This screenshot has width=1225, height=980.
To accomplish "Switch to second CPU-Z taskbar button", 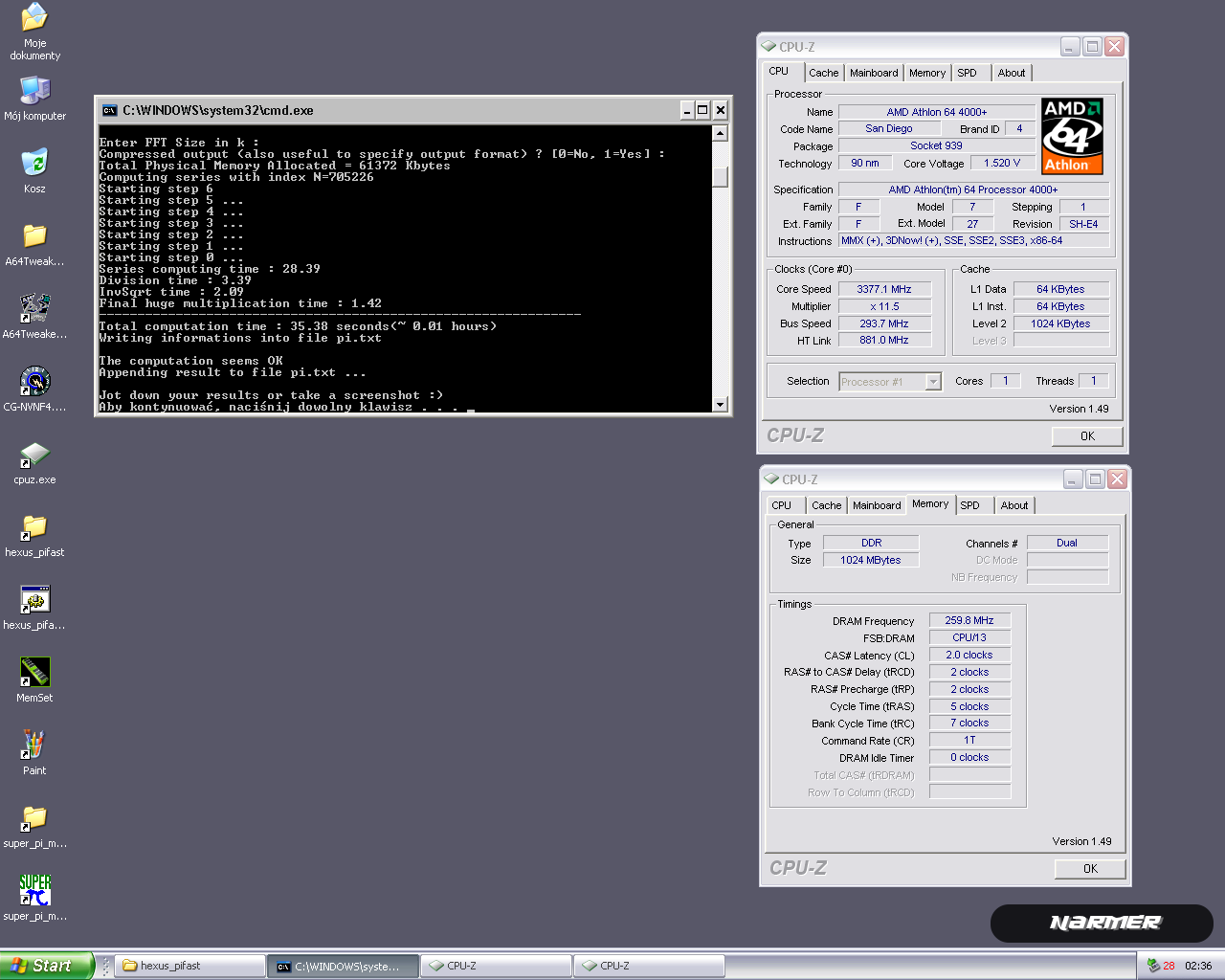I will tap(650, 966).
